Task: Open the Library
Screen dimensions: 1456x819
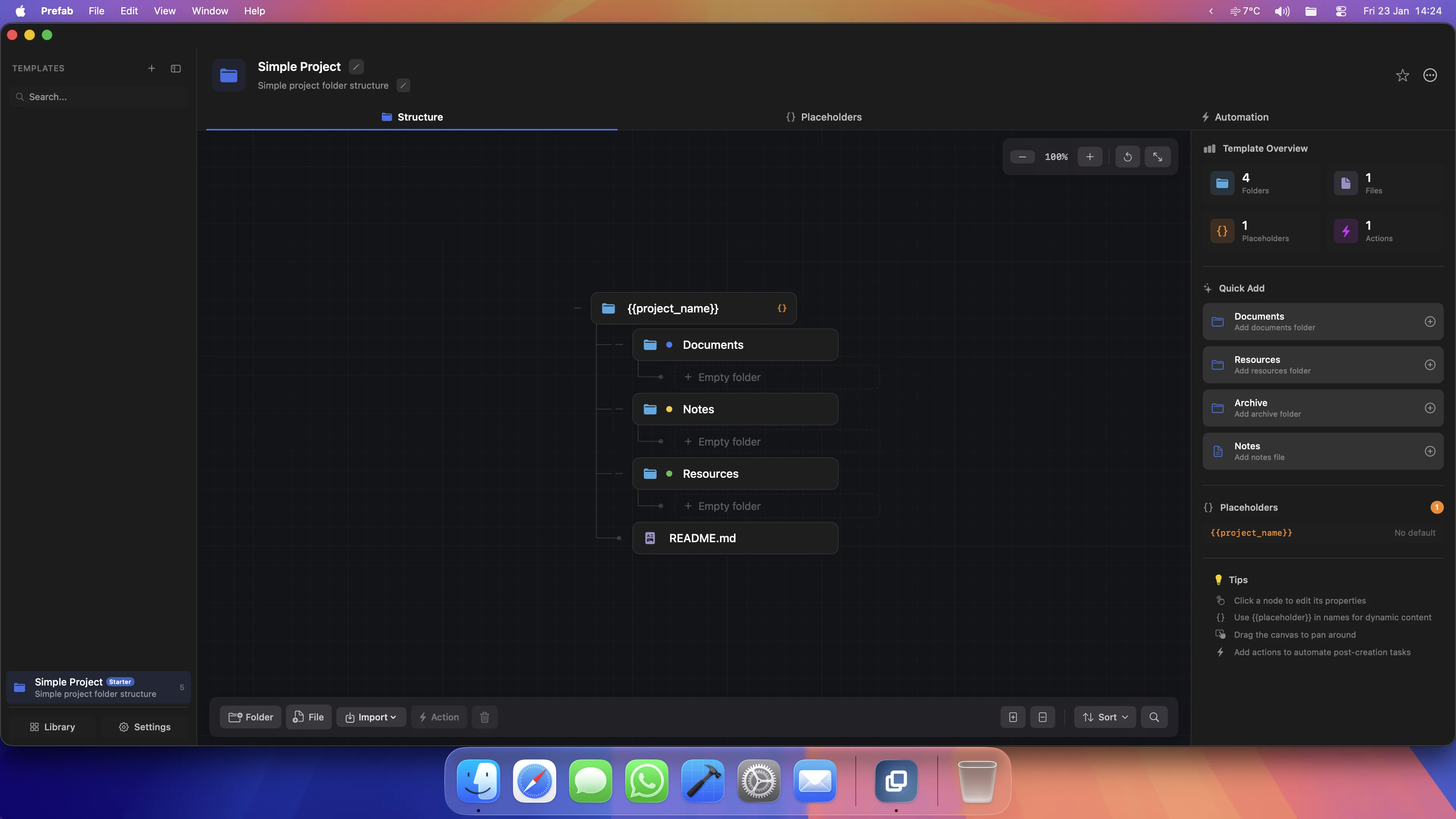Action: 52,726
